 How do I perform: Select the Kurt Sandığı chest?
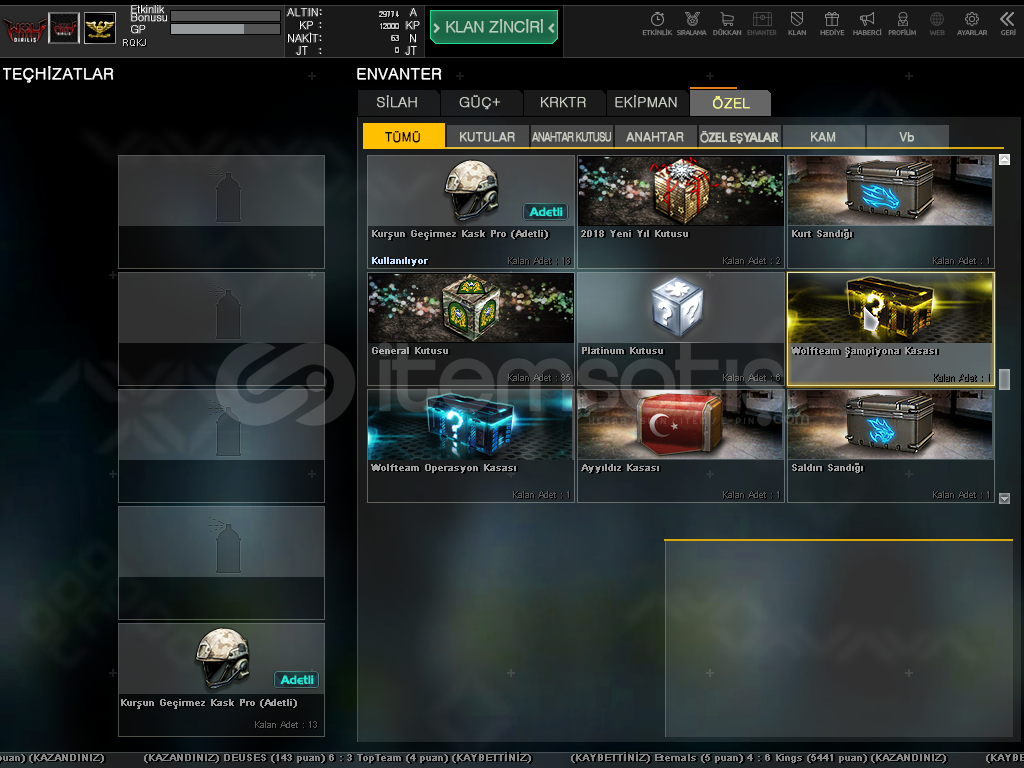pyautogui.click(x=891, y=212)
